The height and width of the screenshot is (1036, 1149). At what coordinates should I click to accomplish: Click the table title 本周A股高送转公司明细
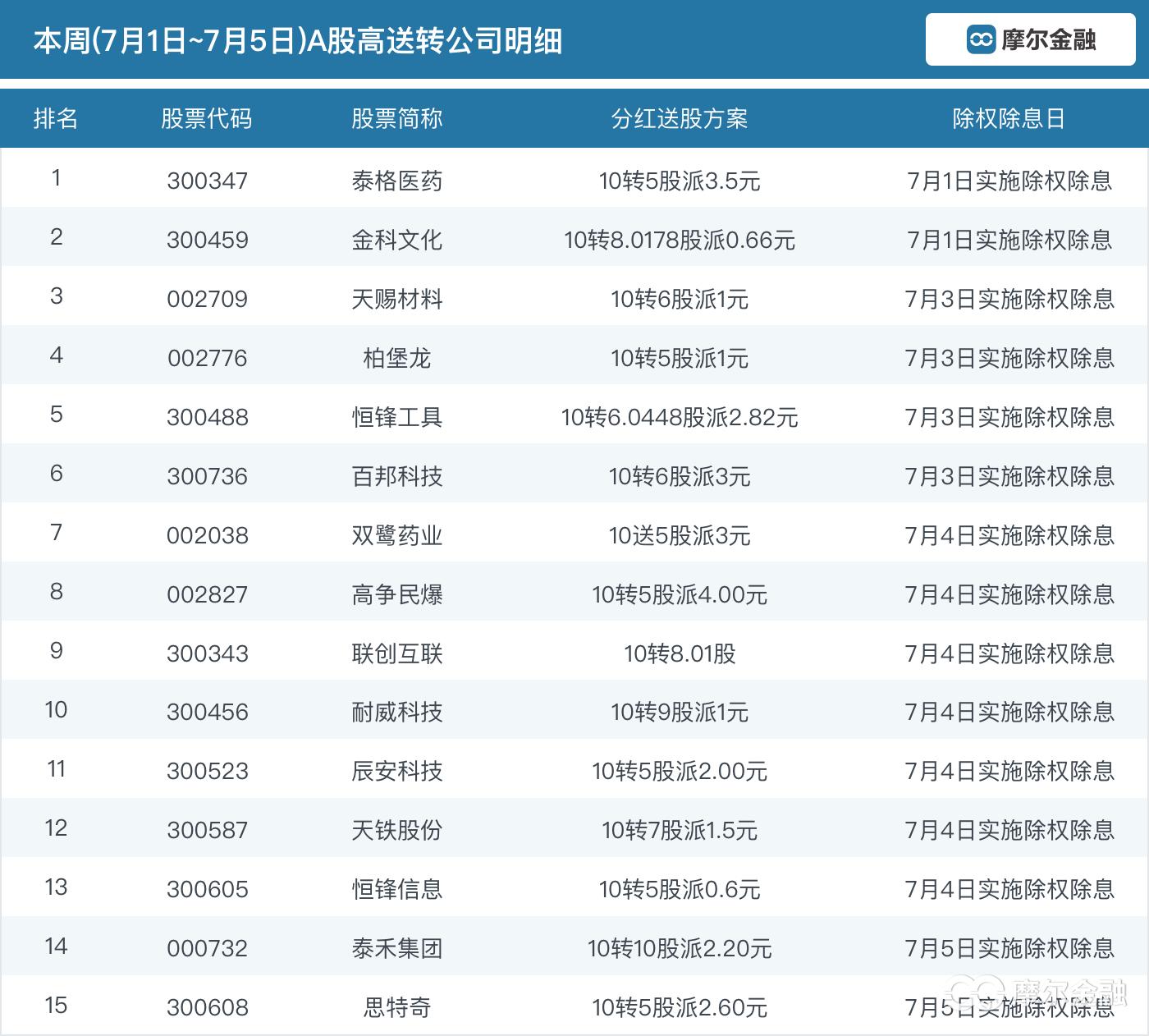(x=298, y=41)
